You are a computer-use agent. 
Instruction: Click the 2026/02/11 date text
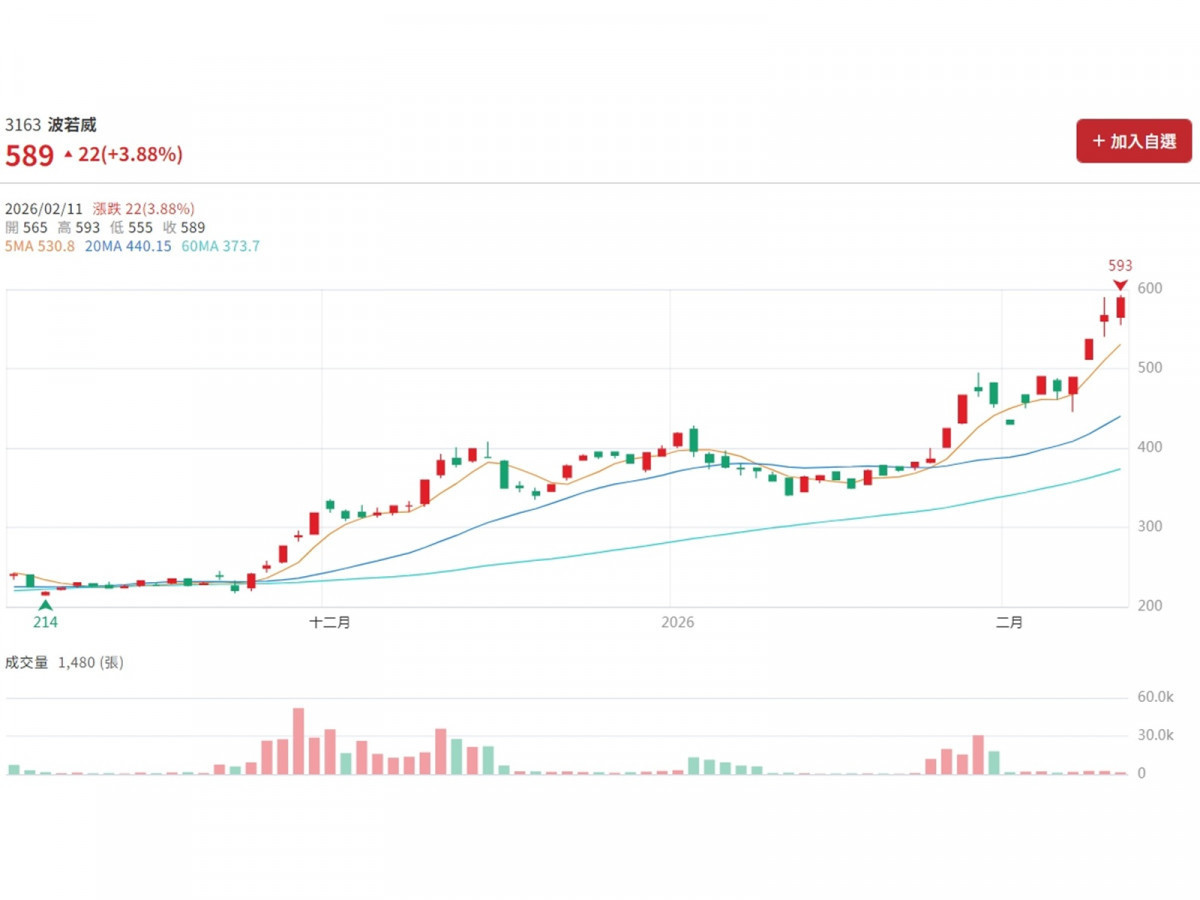(x=43, y=209)
